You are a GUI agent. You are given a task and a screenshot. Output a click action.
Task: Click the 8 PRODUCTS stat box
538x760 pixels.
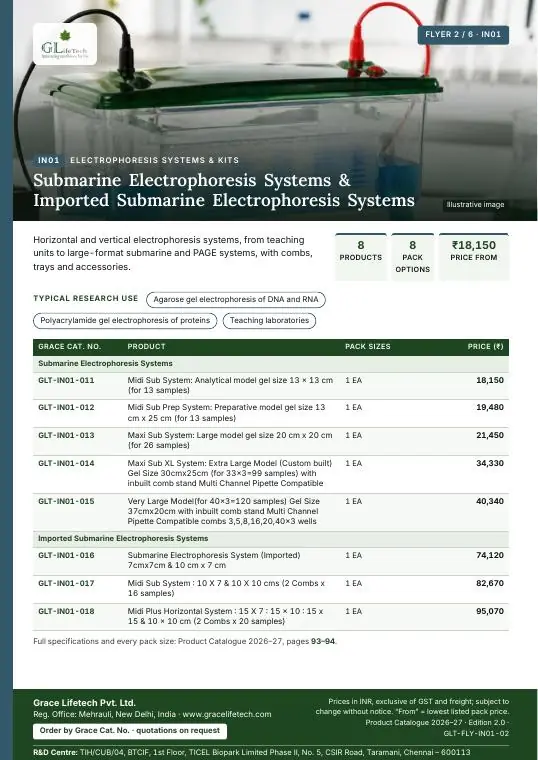361,256
